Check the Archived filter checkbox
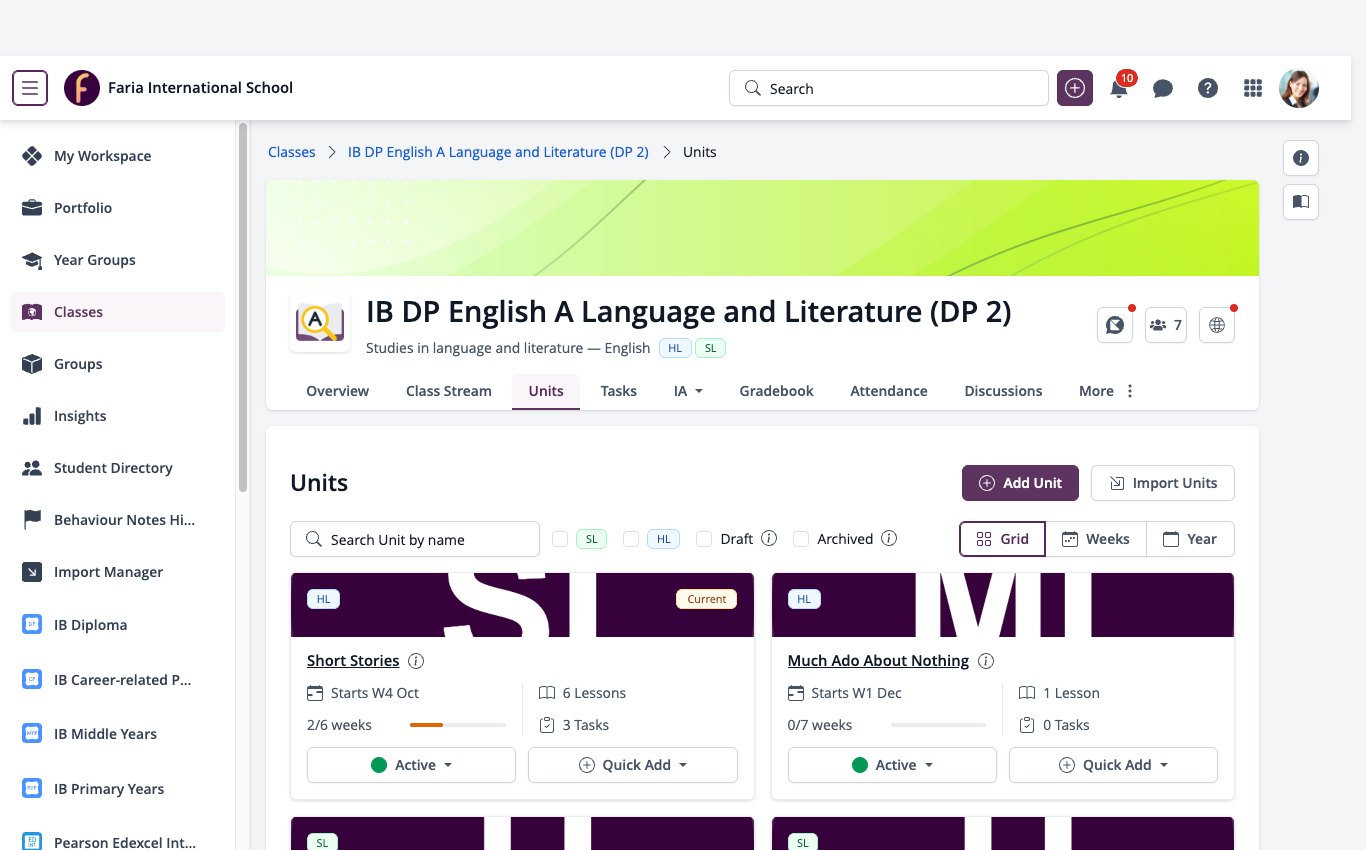The image size is (1366, 850). 801,539
